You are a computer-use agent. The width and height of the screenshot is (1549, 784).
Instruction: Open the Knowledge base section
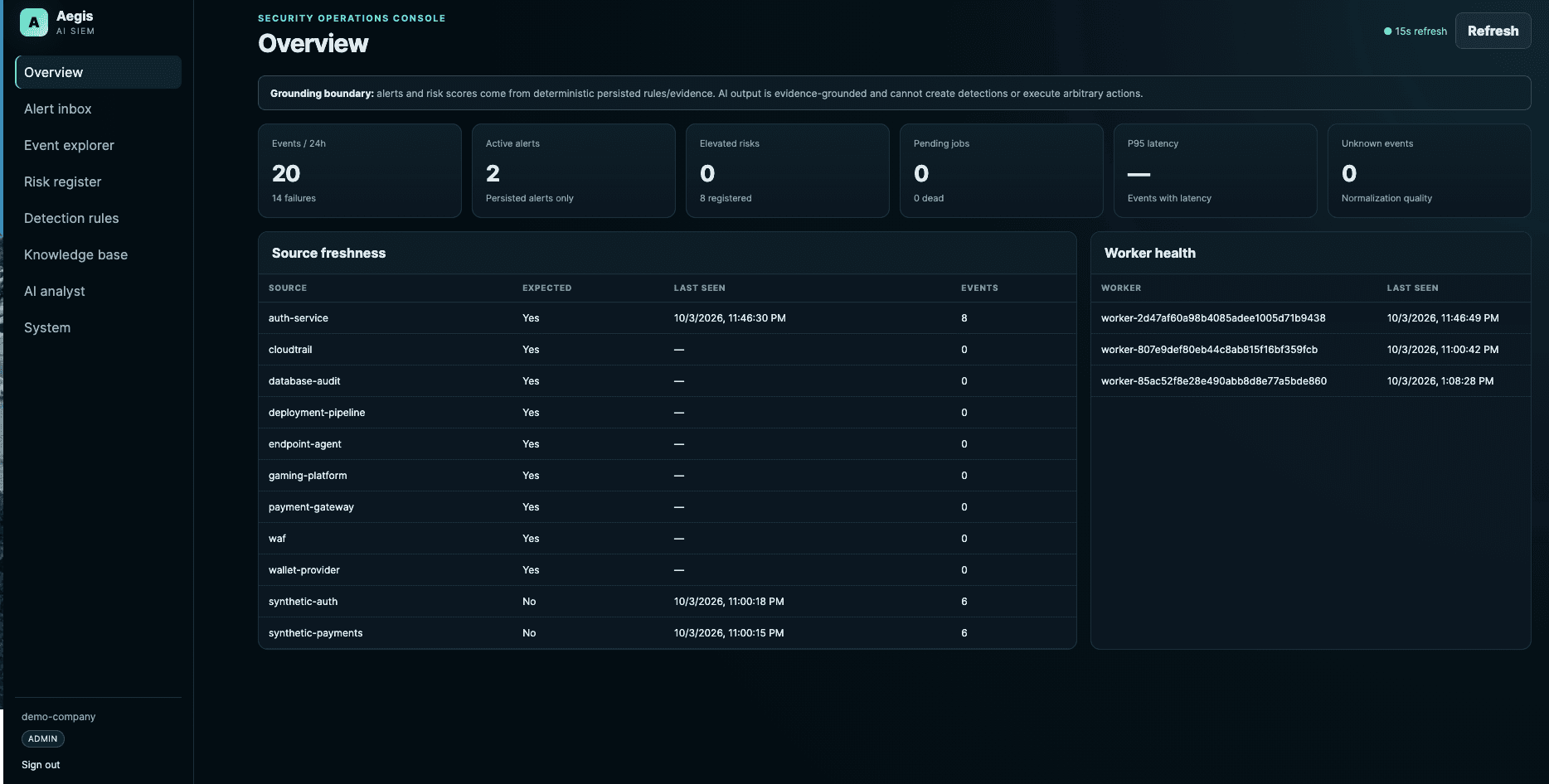98,254
